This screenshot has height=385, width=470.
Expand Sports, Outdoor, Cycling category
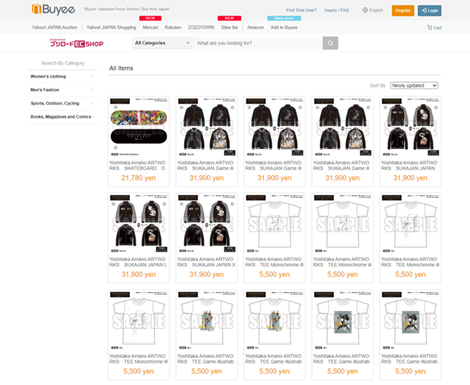point(63,103)
